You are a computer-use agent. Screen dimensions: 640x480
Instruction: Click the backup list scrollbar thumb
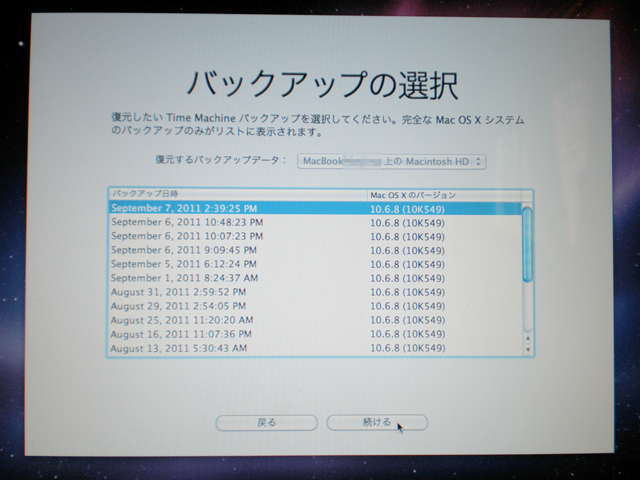527,244
